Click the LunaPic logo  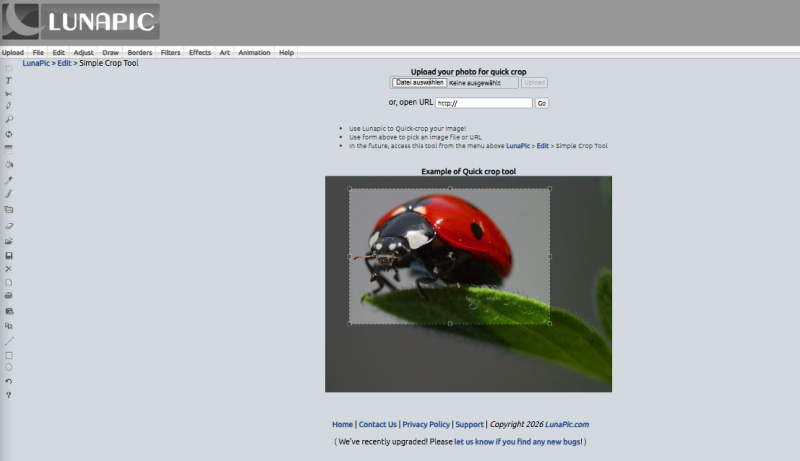point(81,21)
